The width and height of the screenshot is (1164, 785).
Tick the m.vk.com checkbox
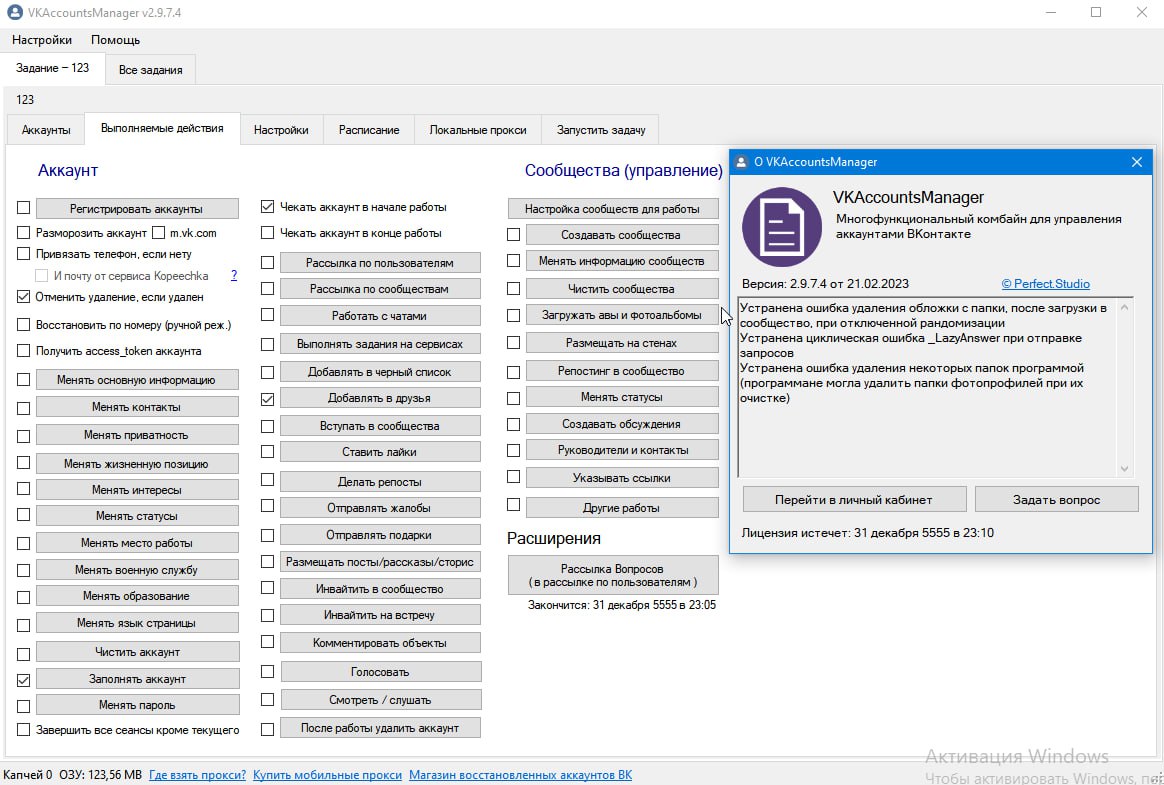[x=158, y=232]
